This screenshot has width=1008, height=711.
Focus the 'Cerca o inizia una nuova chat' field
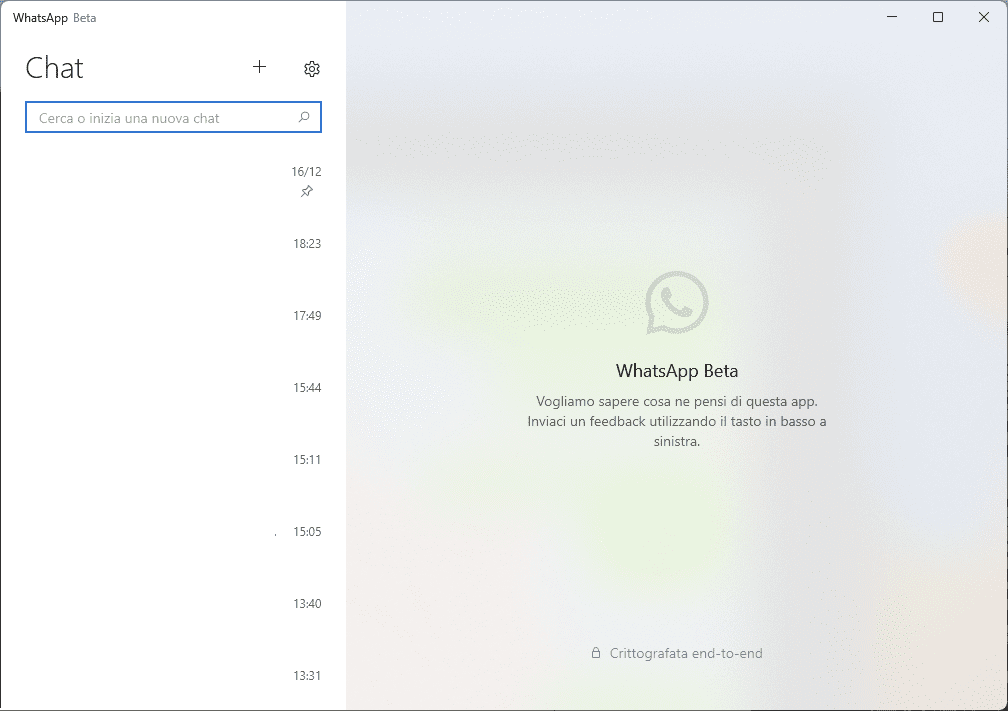pos(160,118)
